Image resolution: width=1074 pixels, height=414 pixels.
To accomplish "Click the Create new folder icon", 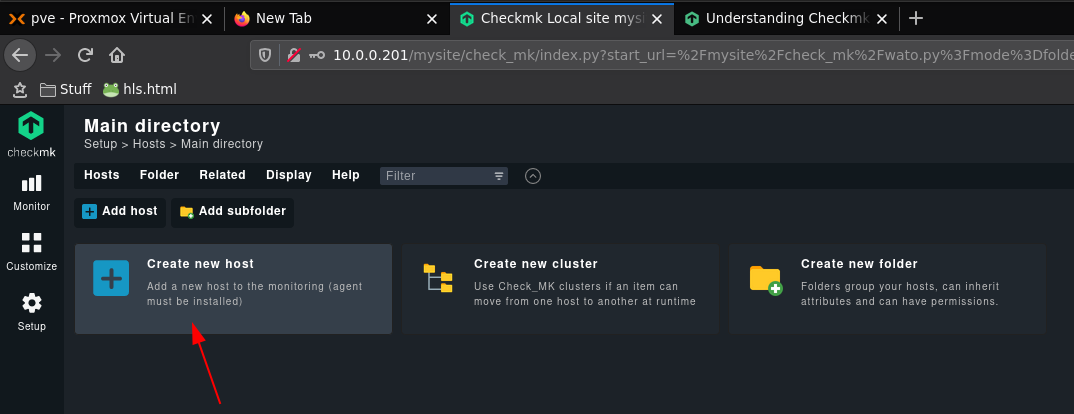I will pos(766,280).
